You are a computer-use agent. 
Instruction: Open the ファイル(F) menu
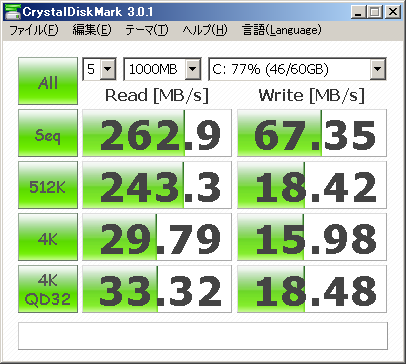point(34,30)
